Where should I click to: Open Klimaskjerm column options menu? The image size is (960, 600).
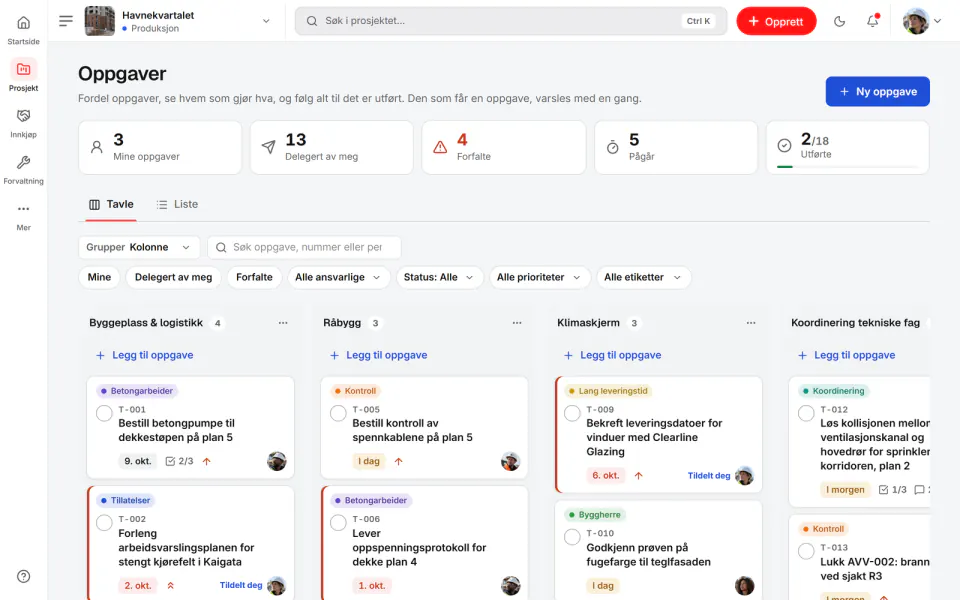(751, 323)
